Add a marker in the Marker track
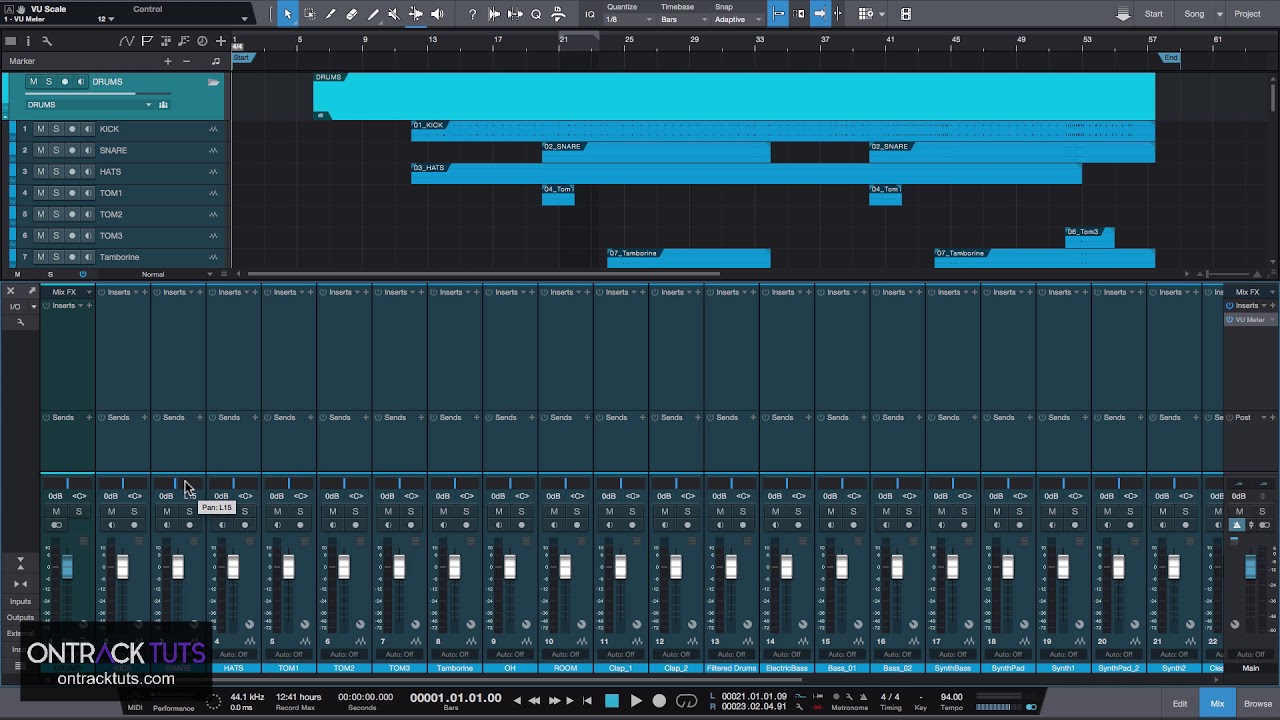This screenshot has width=1280, height=720. (167, 61)
